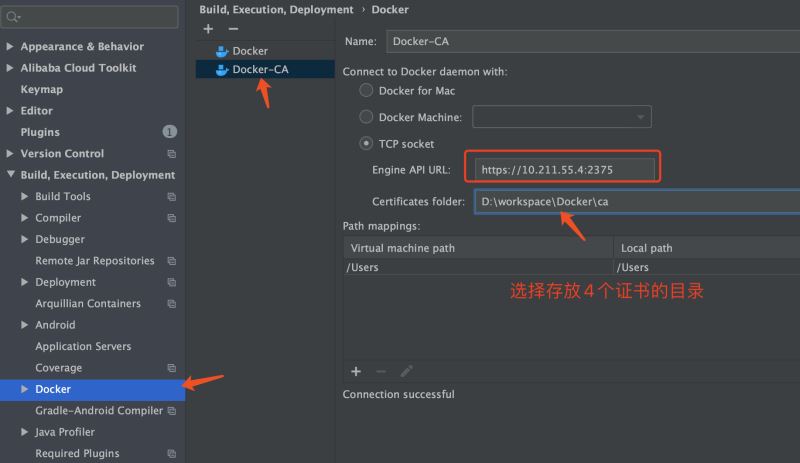Open the Keymap settings page
Viewport: 800px width, 463px height.
[41, 90]
